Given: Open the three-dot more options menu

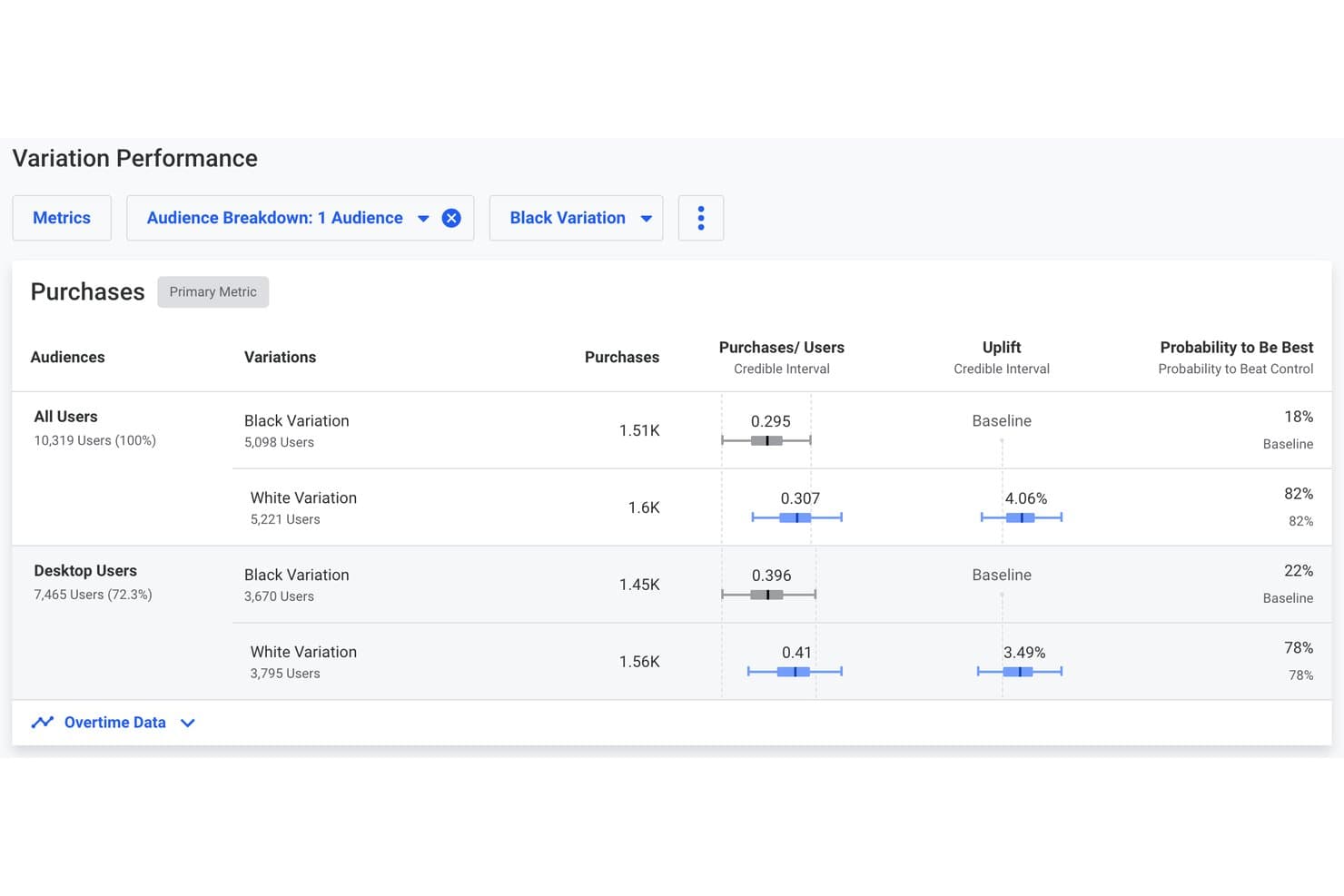Looking at the screenshot, I should pos(701,218).
